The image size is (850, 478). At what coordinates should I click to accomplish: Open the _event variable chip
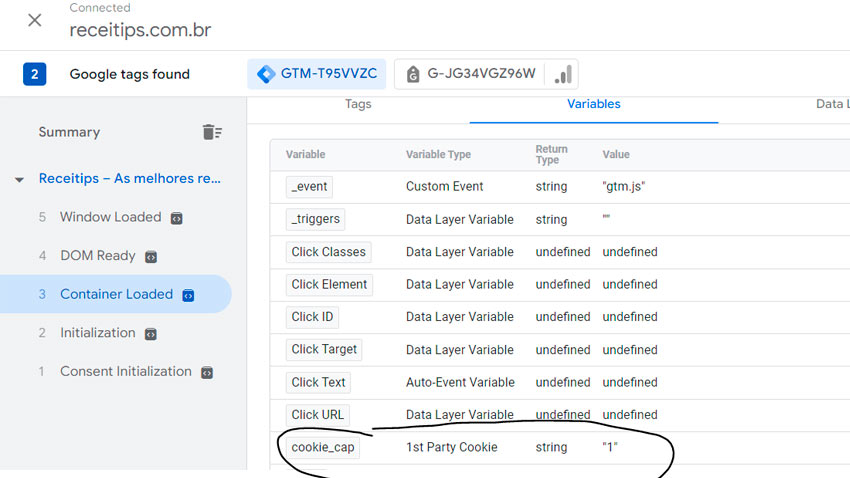(309, 186)
